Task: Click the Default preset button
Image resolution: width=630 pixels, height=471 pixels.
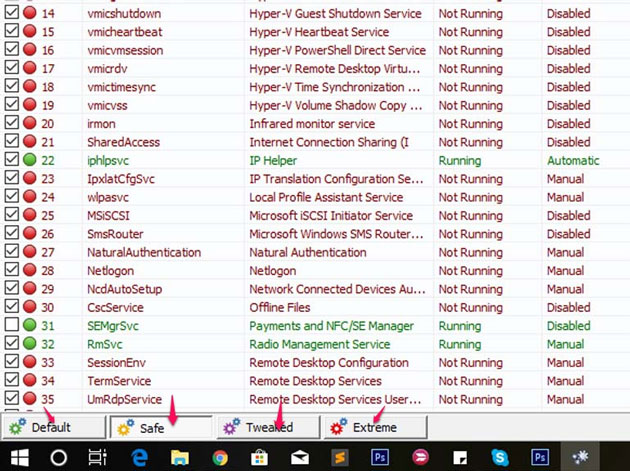Action: pos(54,427)
